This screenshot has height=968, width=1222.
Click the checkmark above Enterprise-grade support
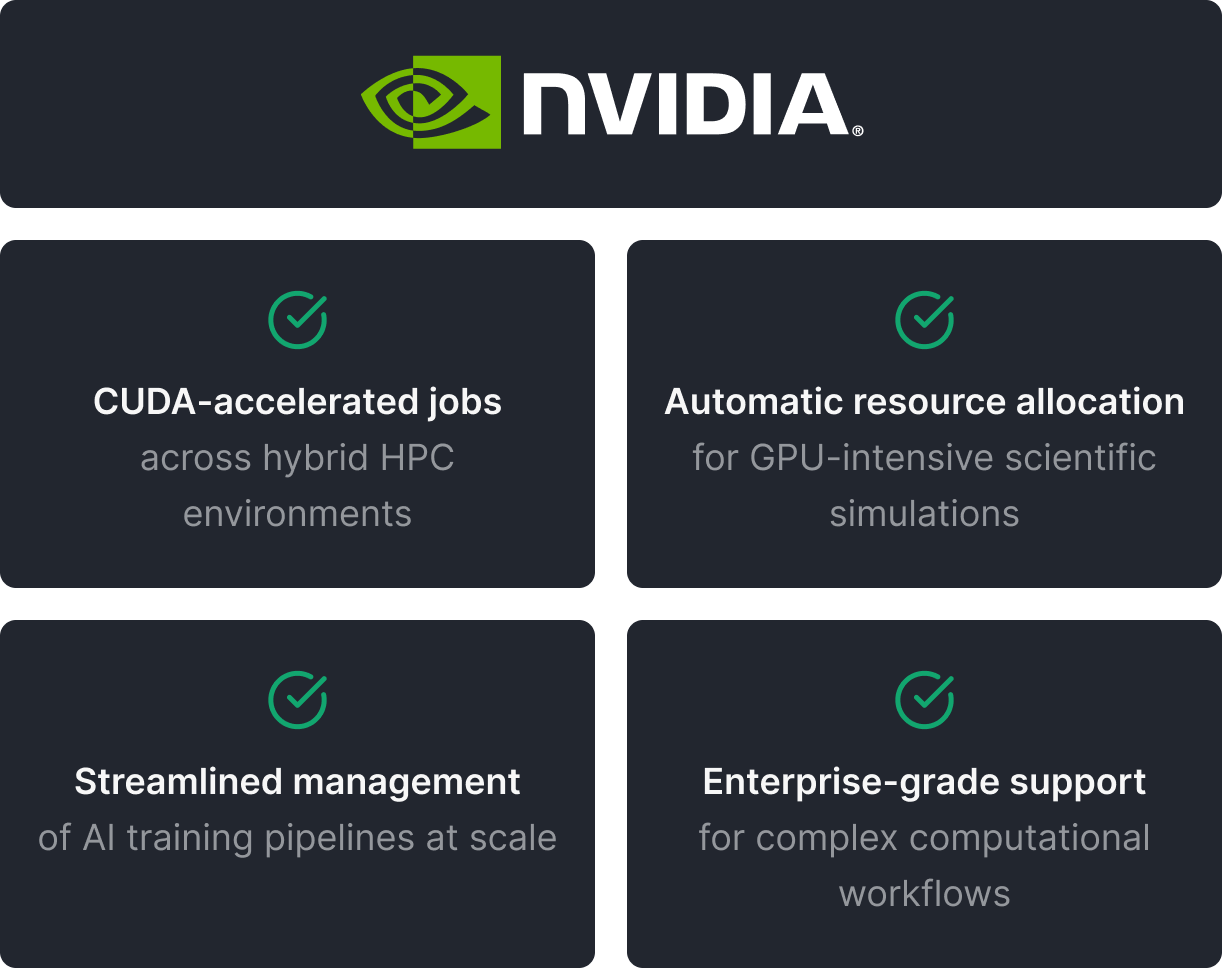[x=924, y=700]
